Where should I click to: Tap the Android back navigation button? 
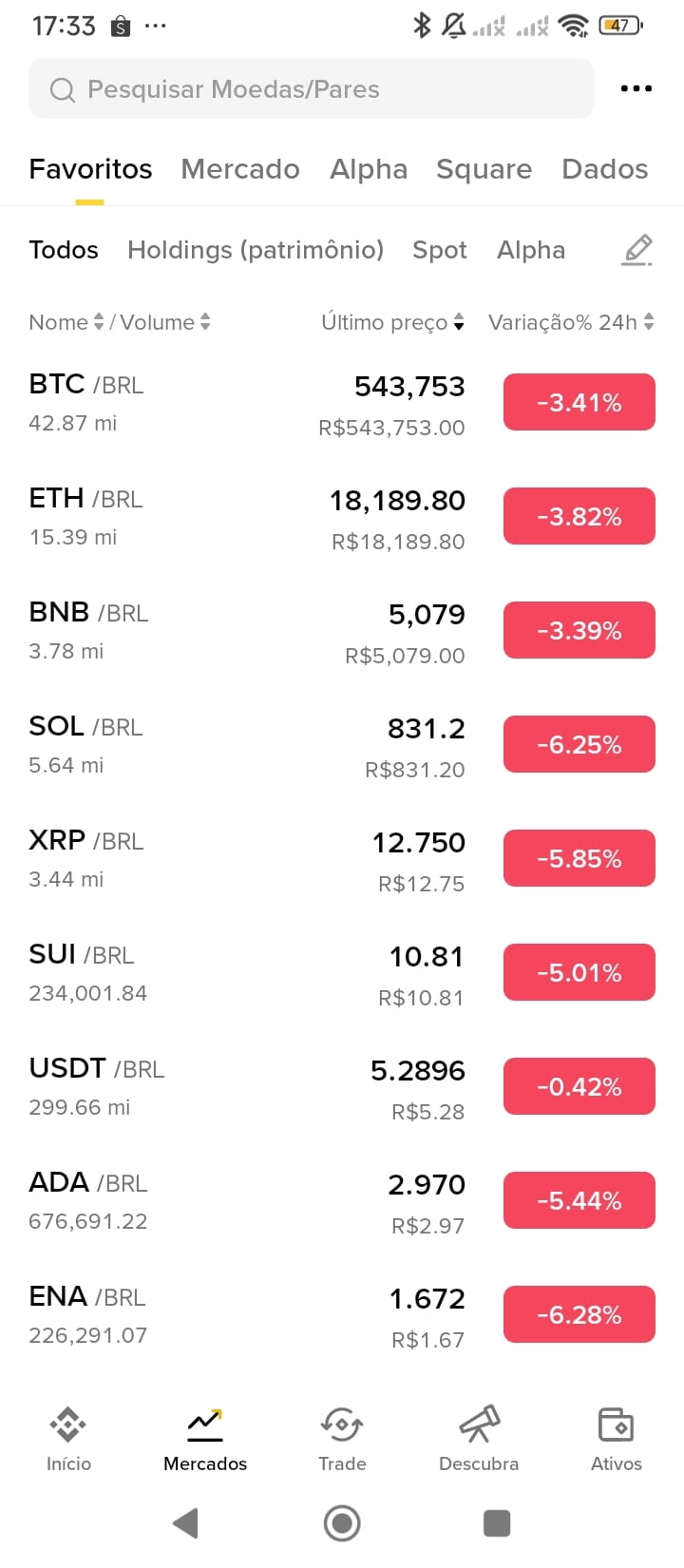point(186,1523)
